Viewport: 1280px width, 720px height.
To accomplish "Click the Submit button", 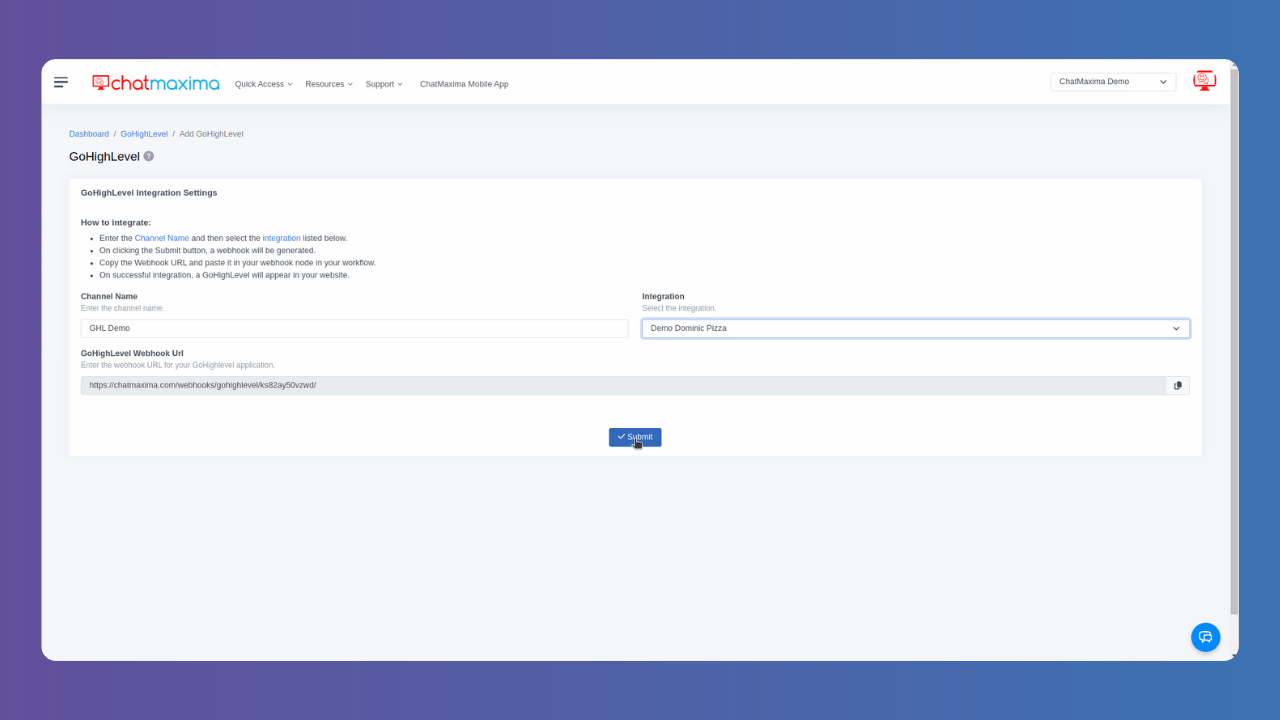I will [635, 437].
